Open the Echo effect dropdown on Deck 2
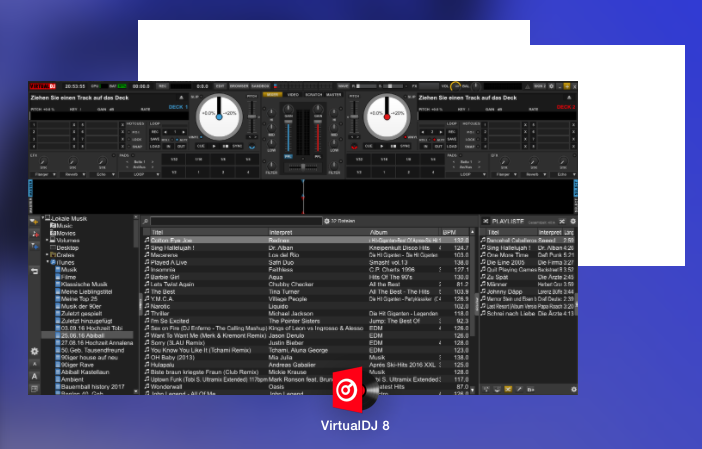 tap(563, 175)
